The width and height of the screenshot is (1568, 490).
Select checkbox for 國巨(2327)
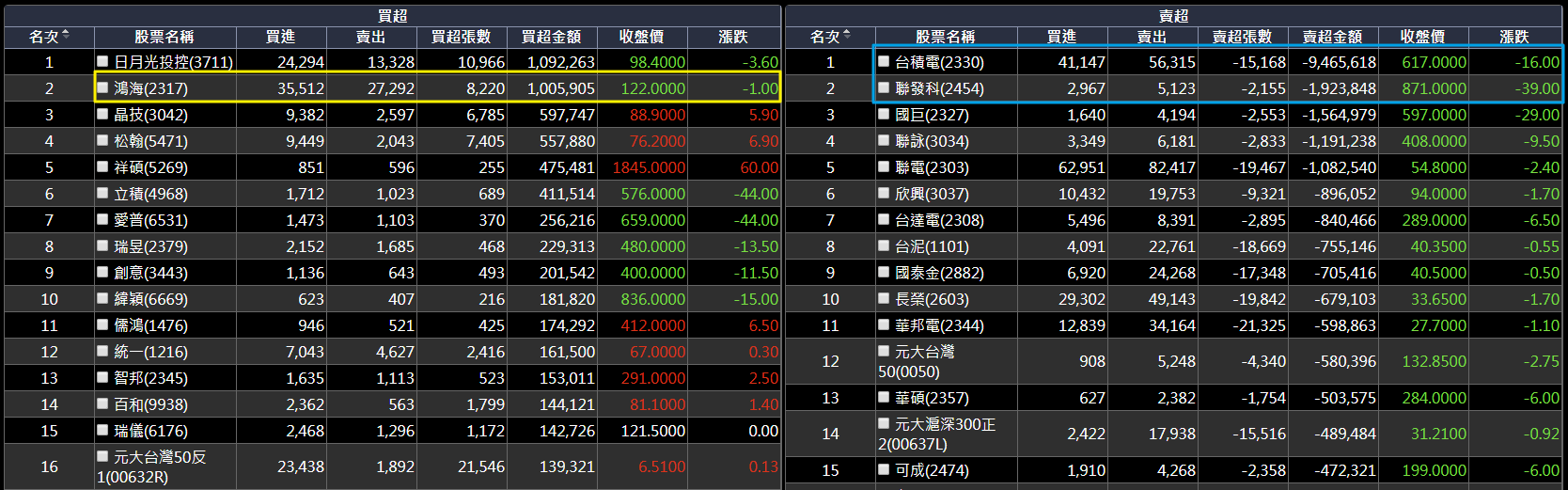pyautogui.click(x=884, y=114)
